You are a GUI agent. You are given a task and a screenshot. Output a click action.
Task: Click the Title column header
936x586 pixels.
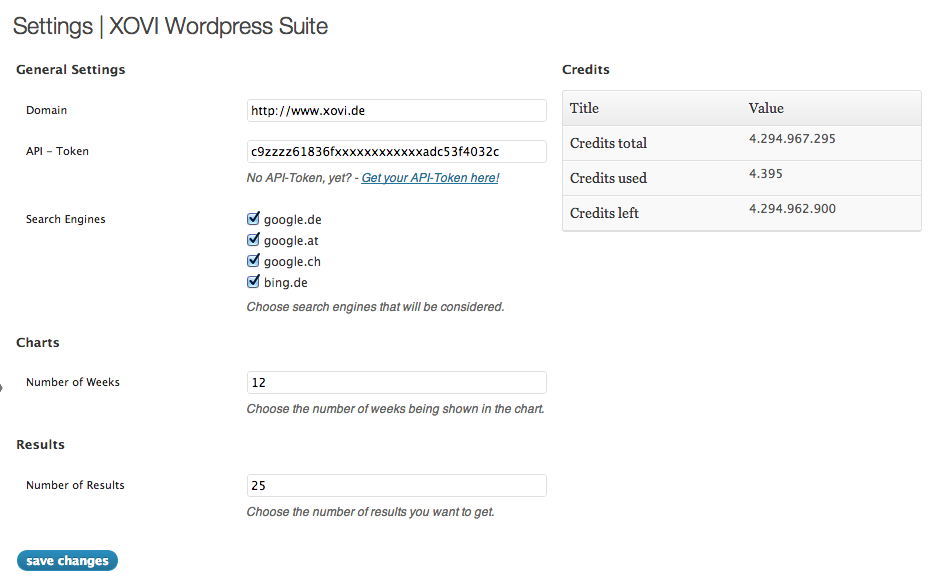pos(584,108)
